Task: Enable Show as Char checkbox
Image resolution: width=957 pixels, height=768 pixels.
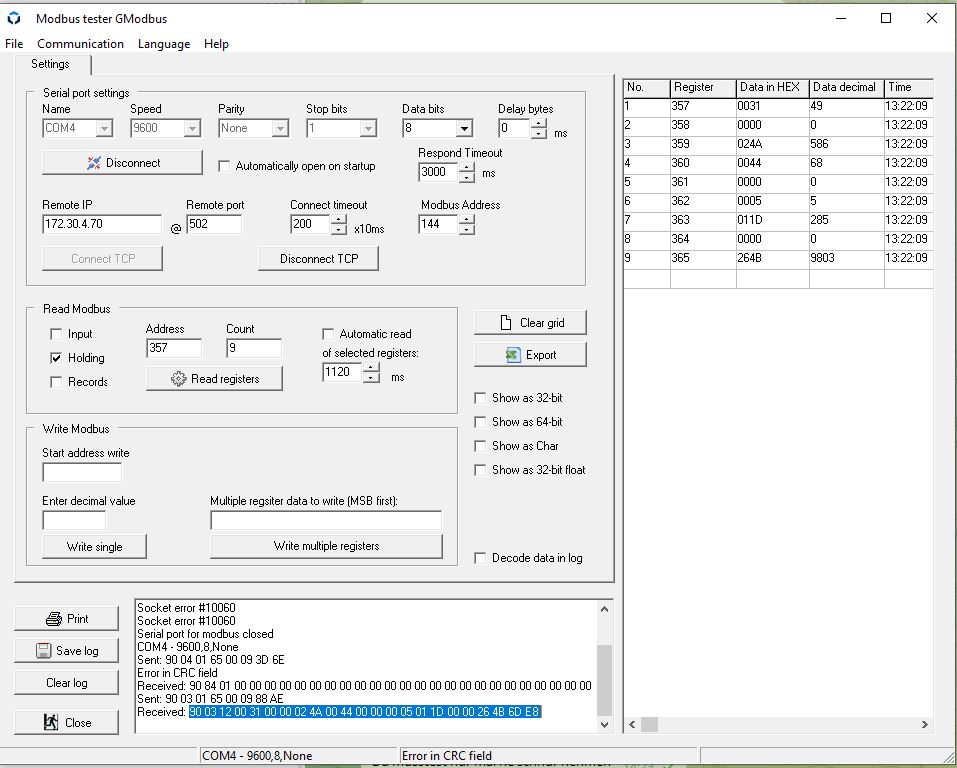Action: pos(480,446)
